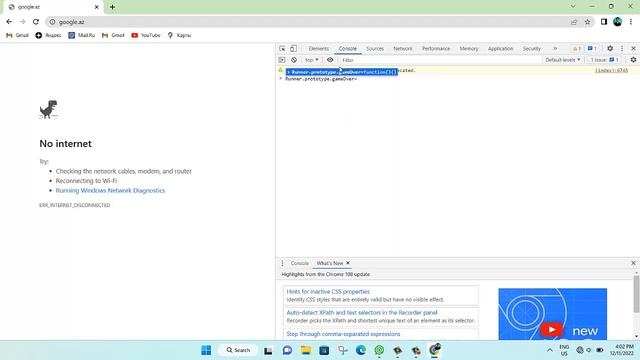Open the tab search chevron

pos(573,6)
